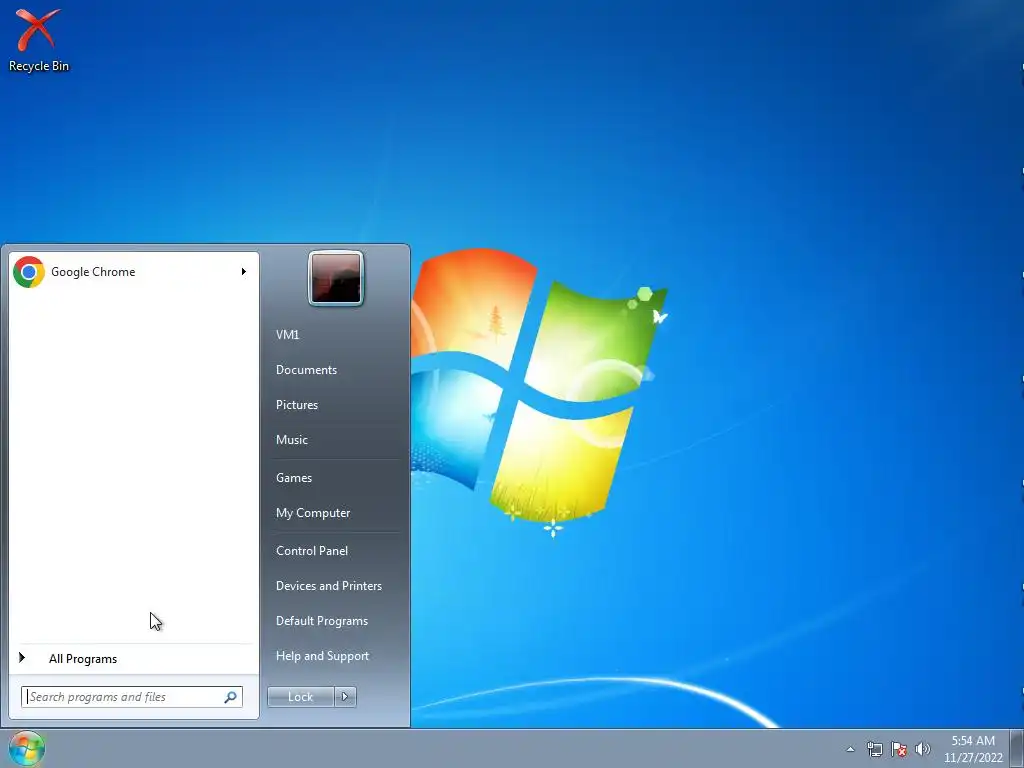Click the Lock button

(x=300, y=697)
